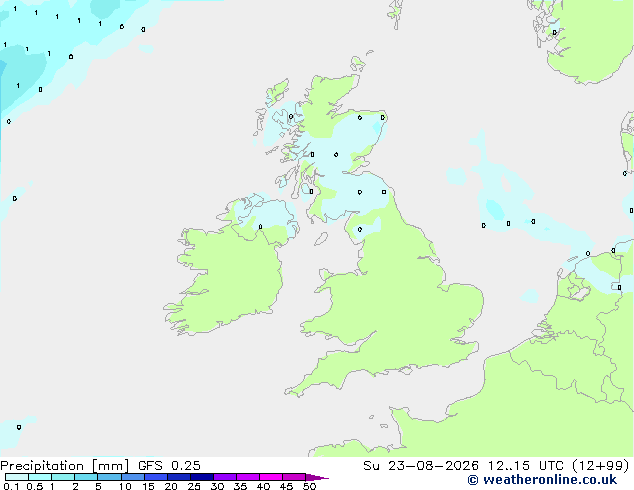
Task: Click the 'Precipitation [mm]' title text
Action: click(x=64, y=466)
